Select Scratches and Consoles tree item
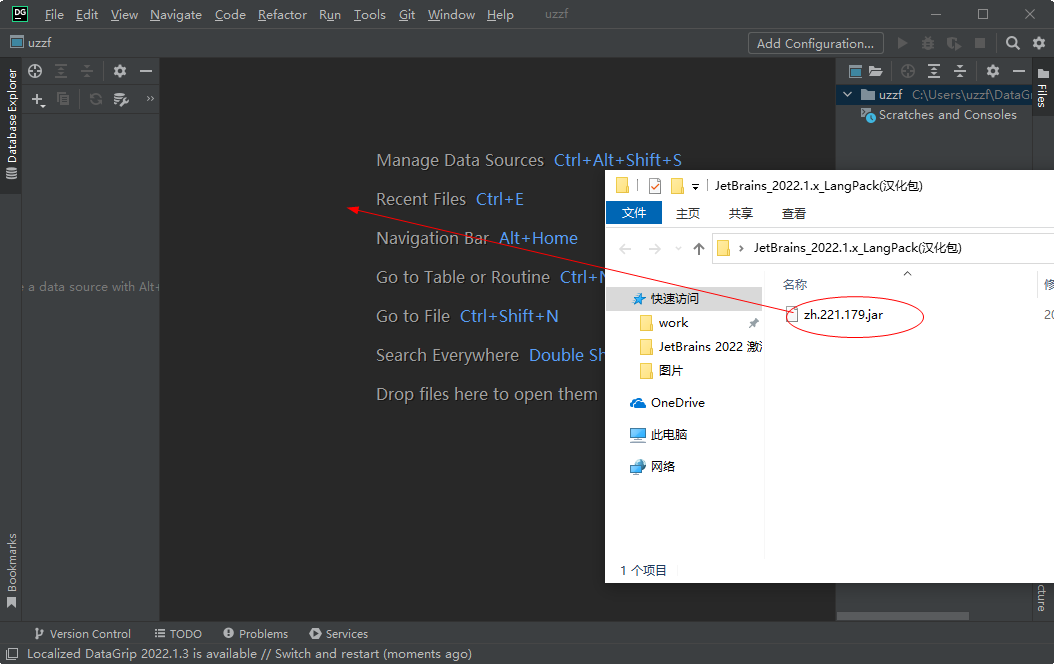 939,115
